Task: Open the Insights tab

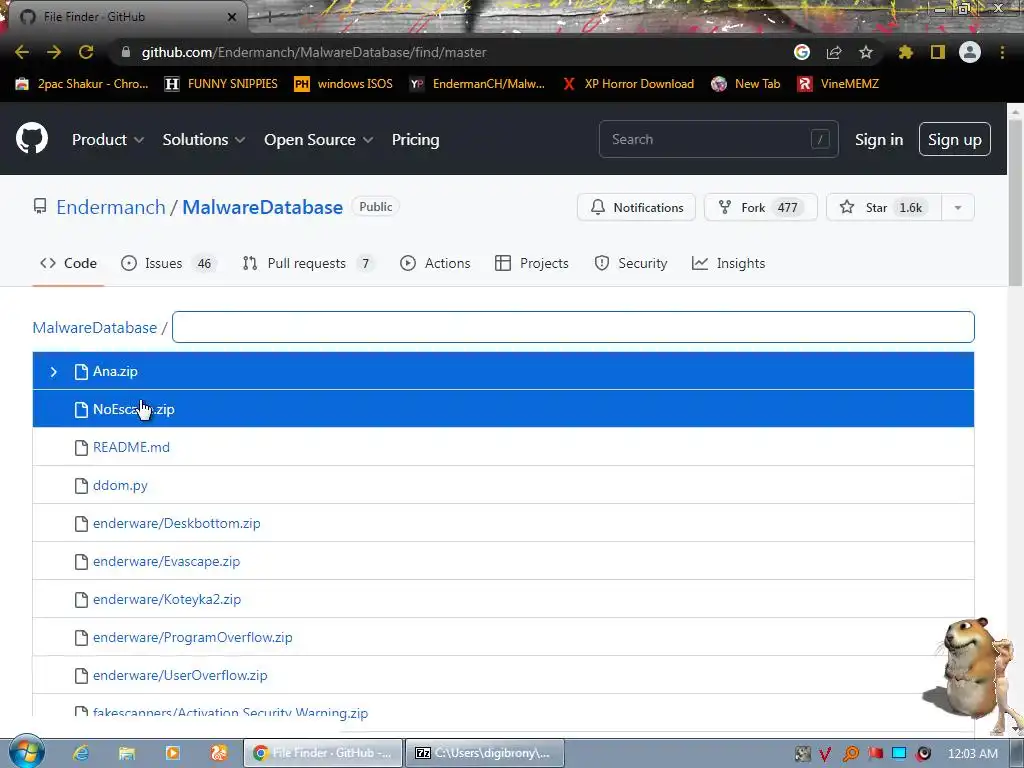Action: click(728, 263)
